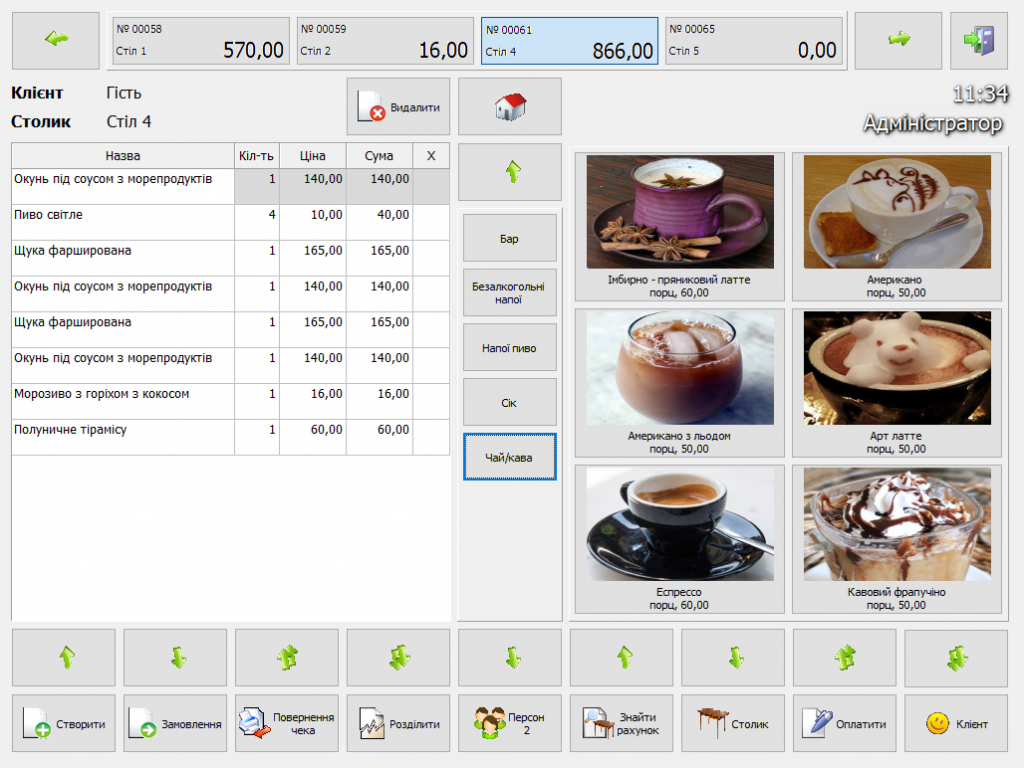This screenshot has height=768, width=1024.
Task: Click the Створити create button
Action: (64, 723)
